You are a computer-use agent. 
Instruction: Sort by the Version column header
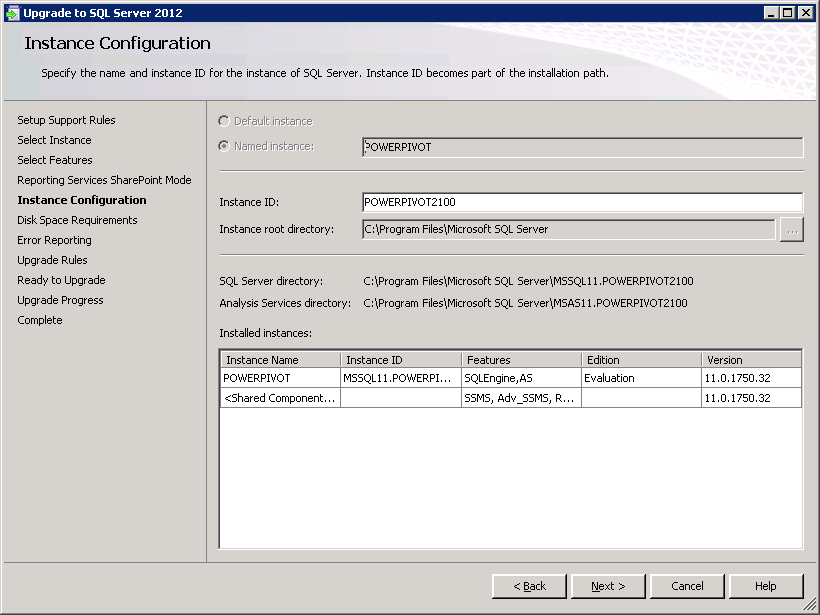point(751,360)
